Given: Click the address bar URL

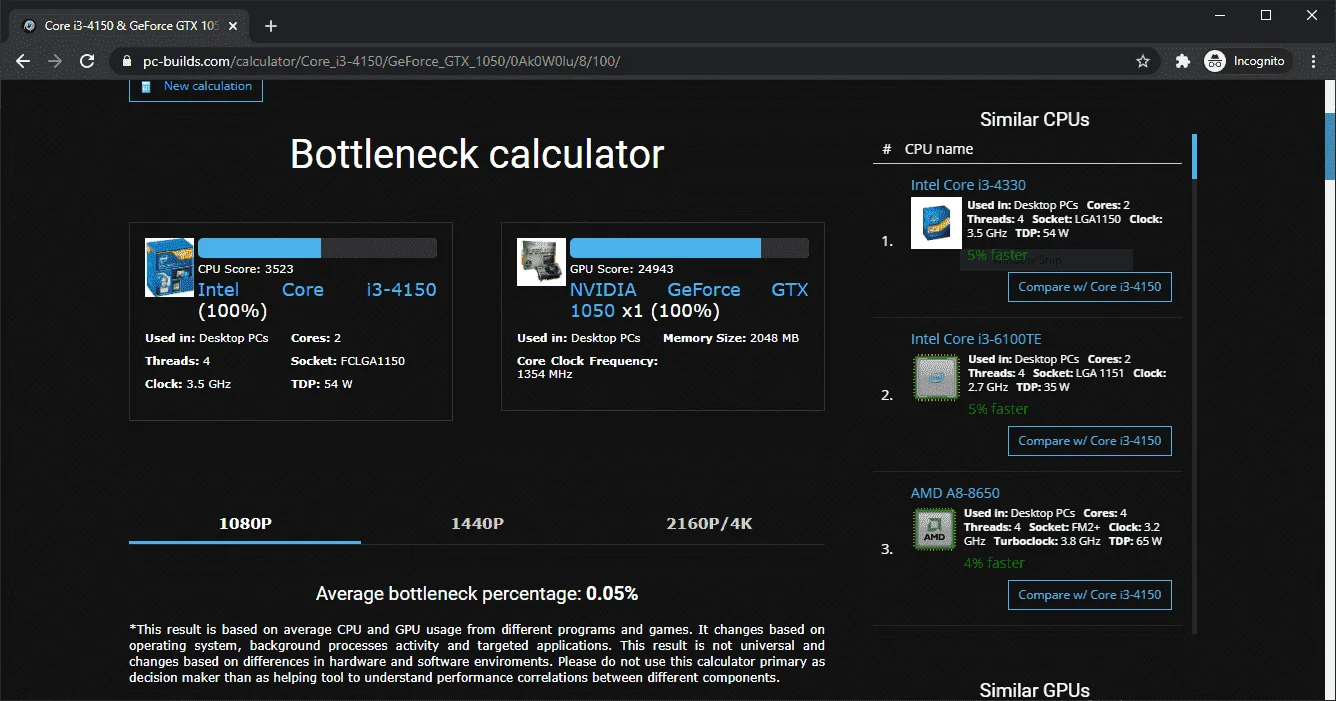Looking at the screenshot, I should 381,61.
